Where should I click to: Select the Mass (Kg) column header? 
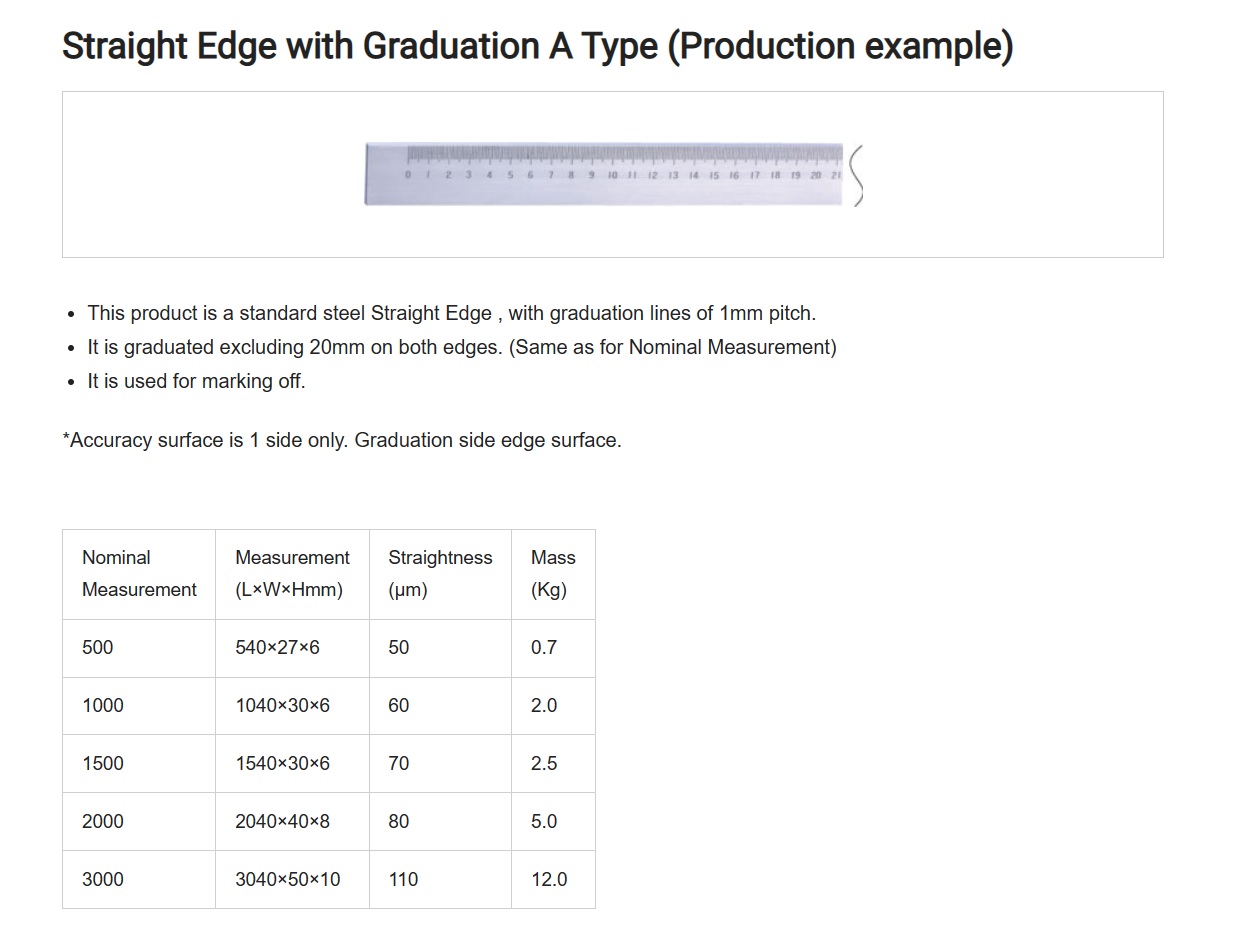[x=553, y=574]
